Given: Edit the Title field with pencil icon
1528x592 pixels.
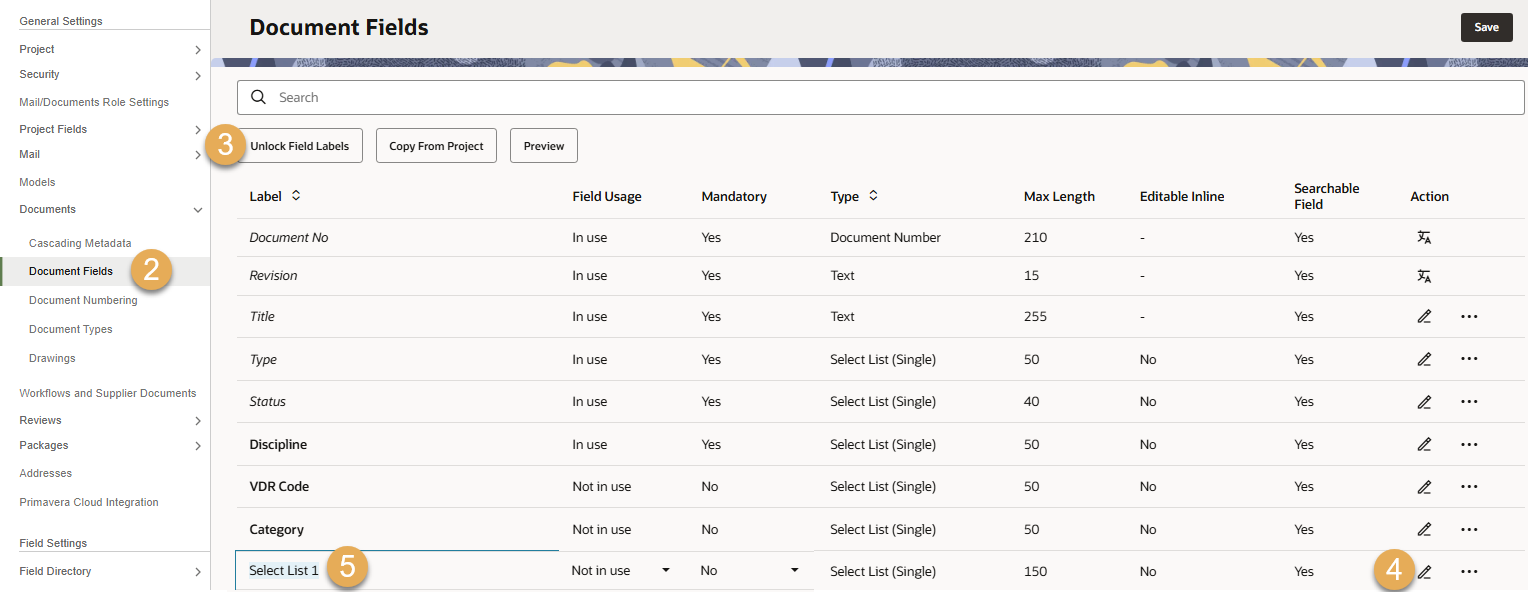Looking at the screenshot, I should (x=1424, y=317).
